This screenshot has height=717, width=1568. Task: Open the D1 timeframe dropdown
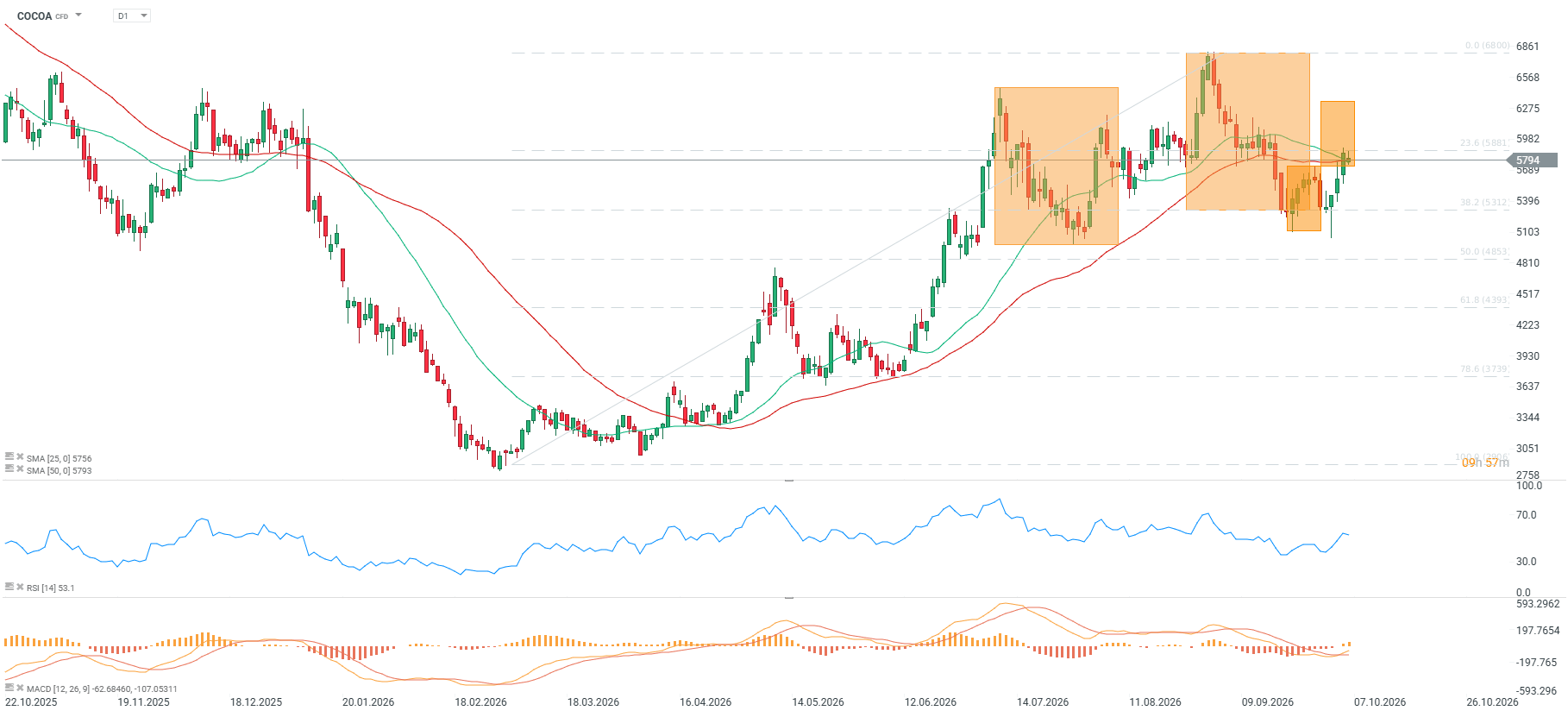tap(132, 16)
